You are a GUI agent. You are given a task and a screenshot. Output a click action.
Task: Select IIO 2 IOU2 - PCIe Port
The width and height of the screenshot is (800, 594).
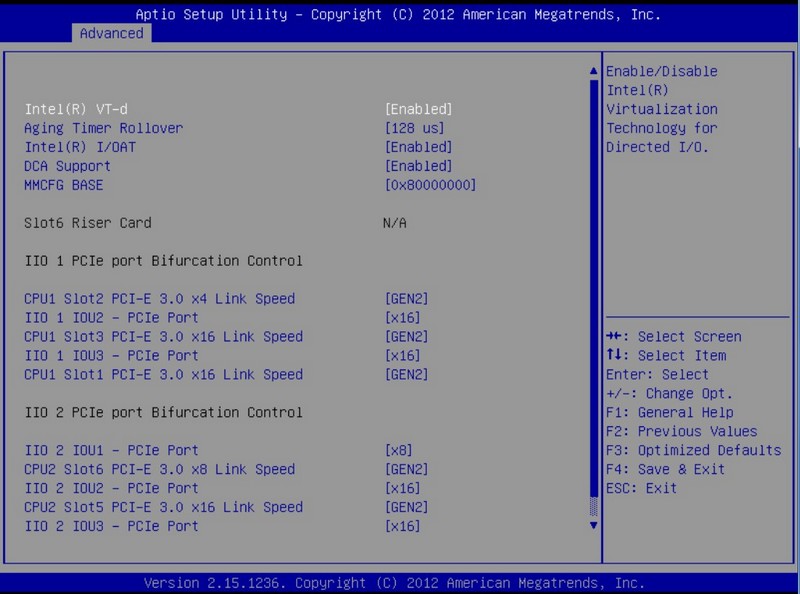point(111,489)
